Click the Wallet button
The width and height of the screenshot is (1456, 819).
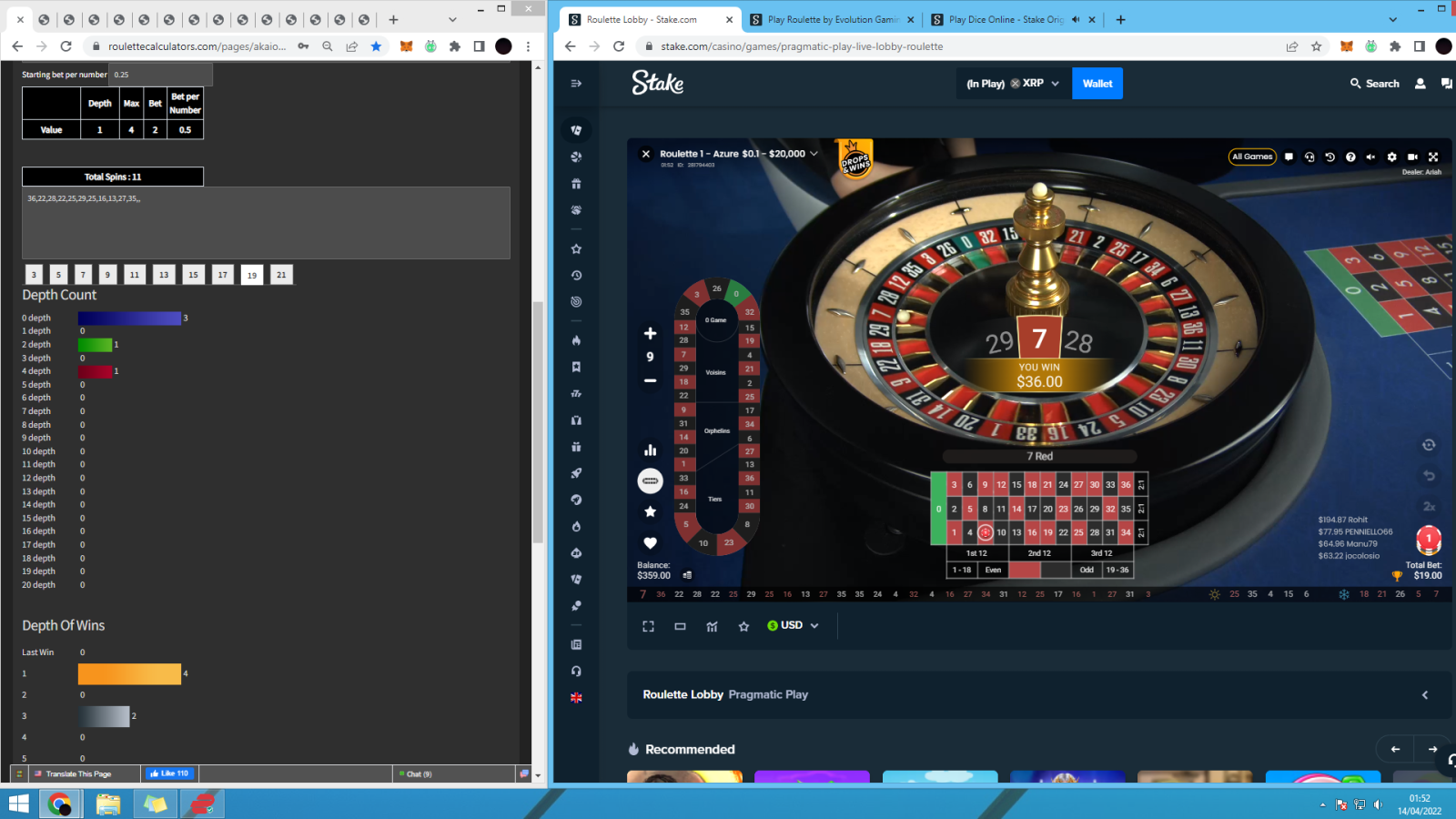1097,84
